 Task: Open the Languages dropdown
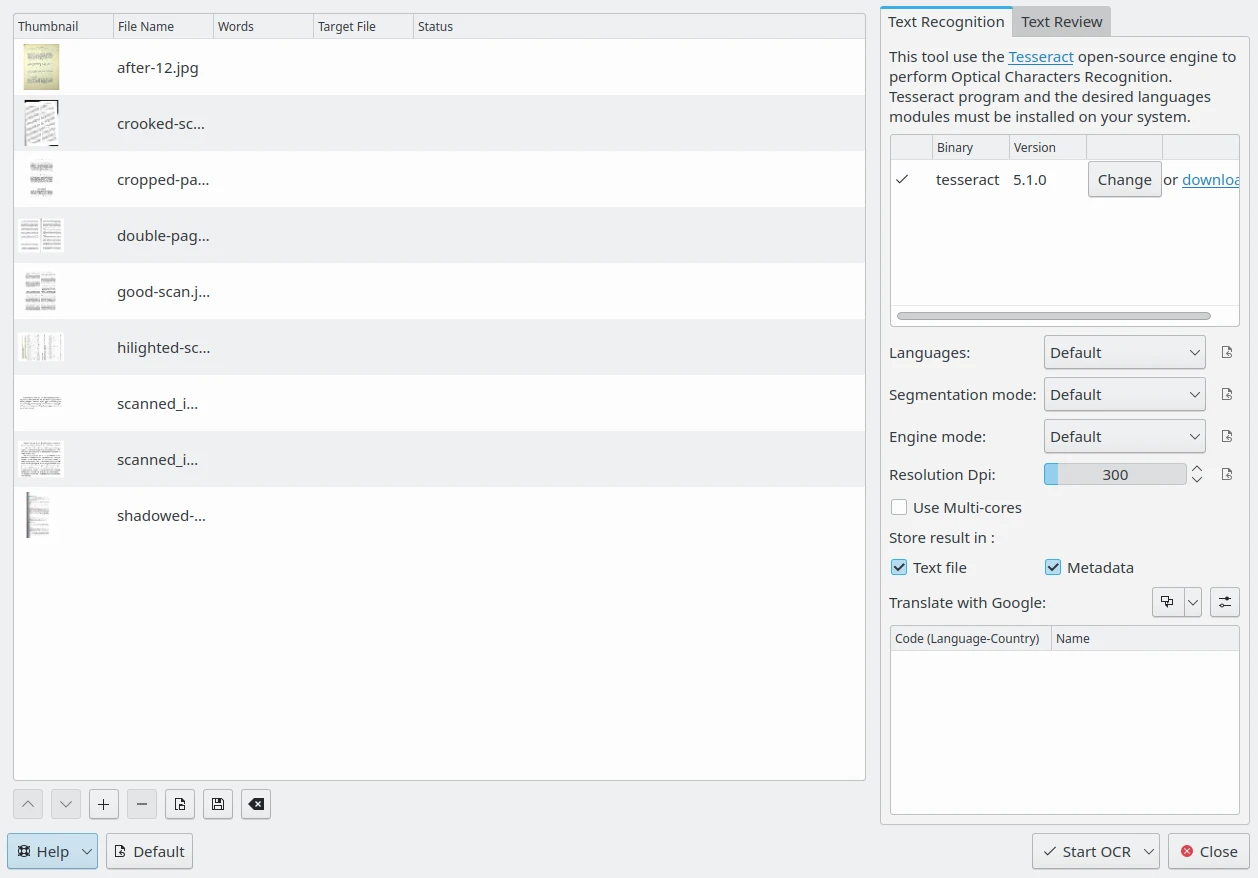[x=1124, y=352]
